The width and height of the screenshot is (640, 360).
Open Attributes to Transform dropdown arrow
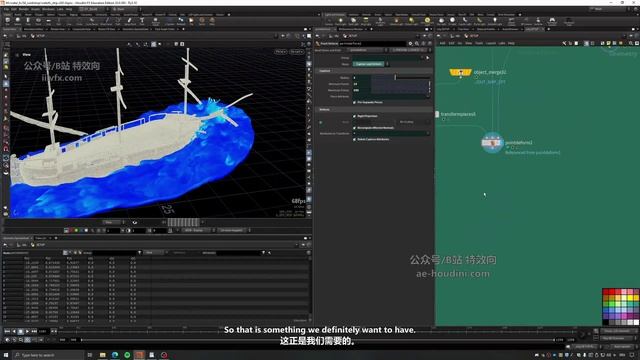(x=428, y=133)
